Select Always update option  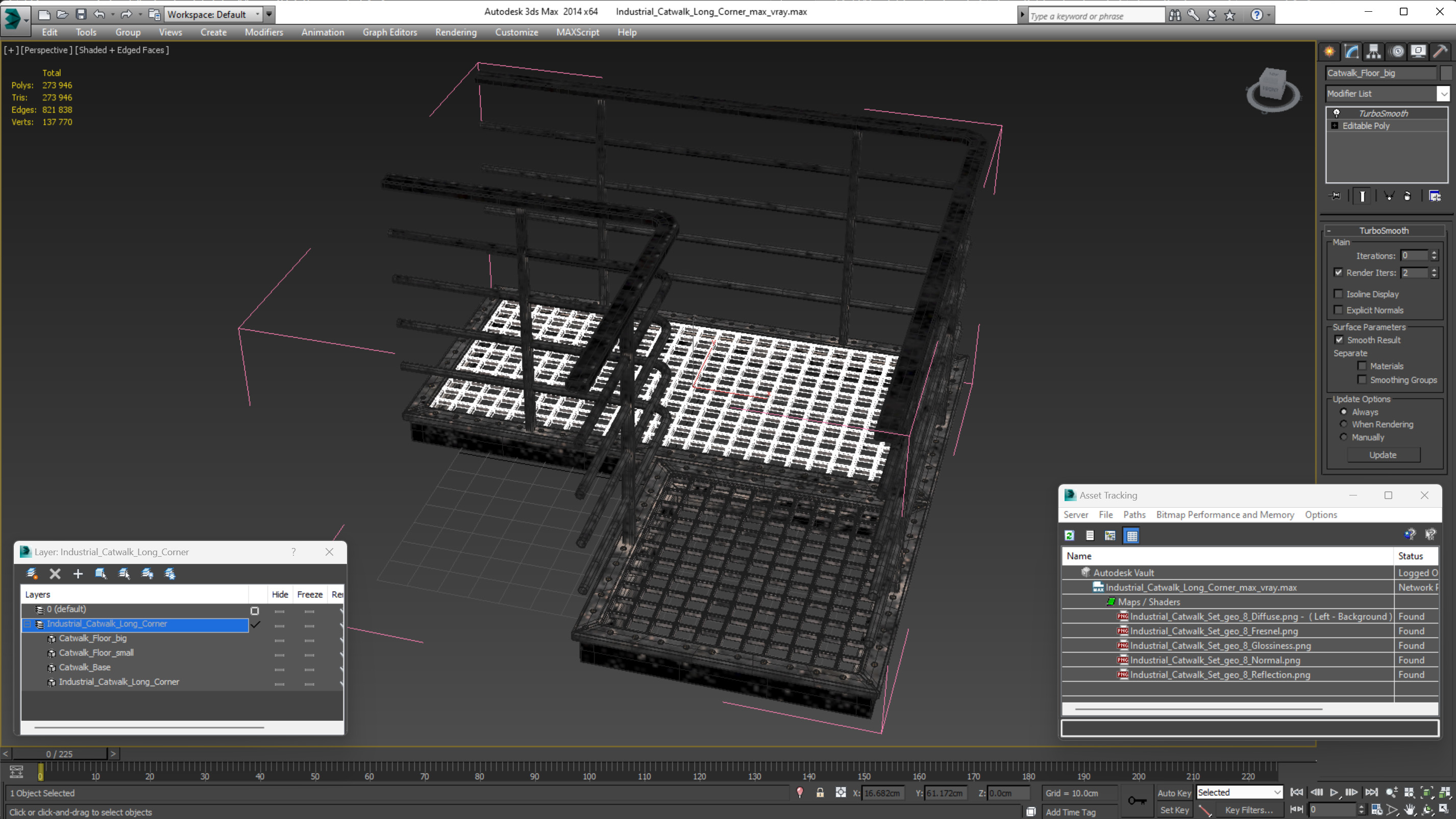coord(1344,411)
